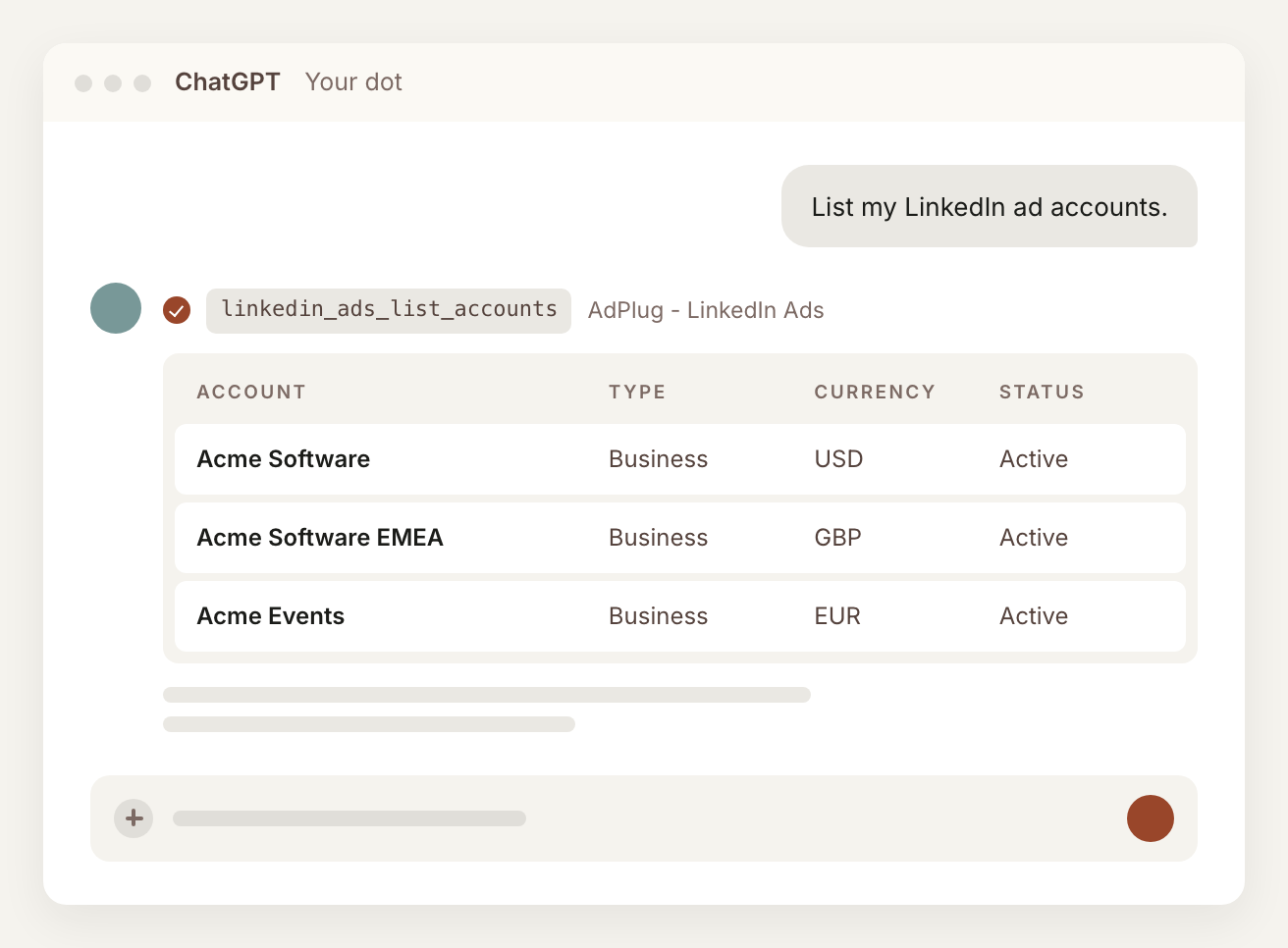Click the first window control dot
Screen dimensions: 1288x948
coord(83,83)
